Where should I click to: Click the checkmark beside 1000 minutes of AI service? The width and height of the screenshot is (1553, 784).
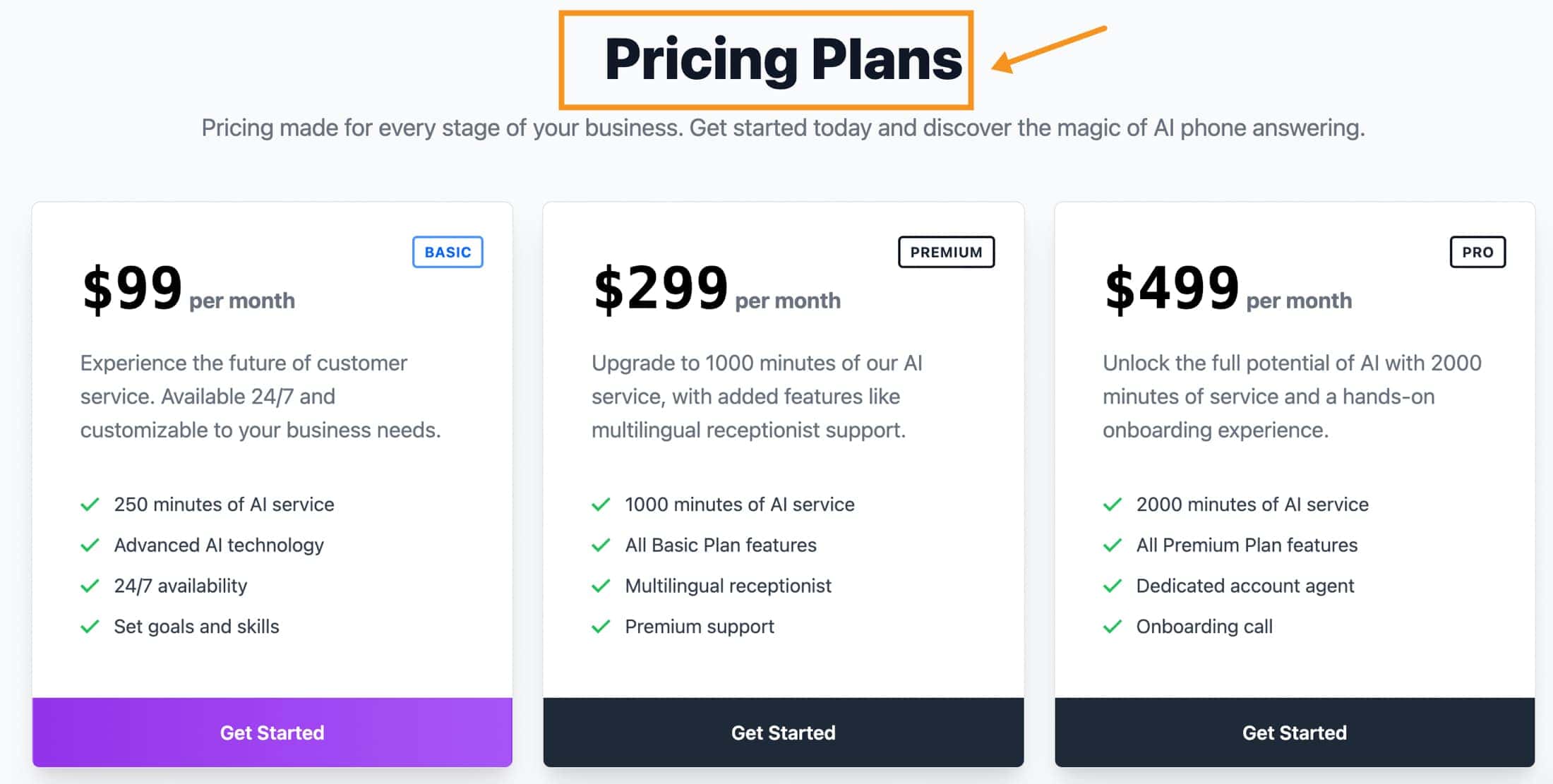[601, 505]
